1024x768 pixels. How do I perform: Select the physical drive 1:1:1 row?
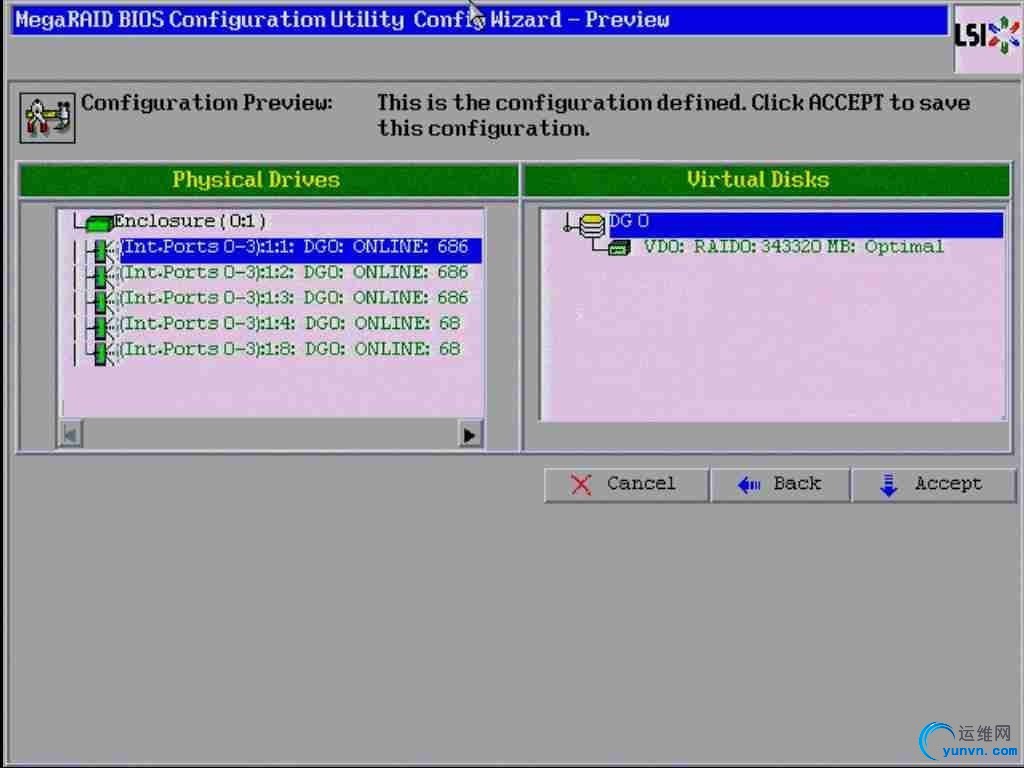(301, 248)
